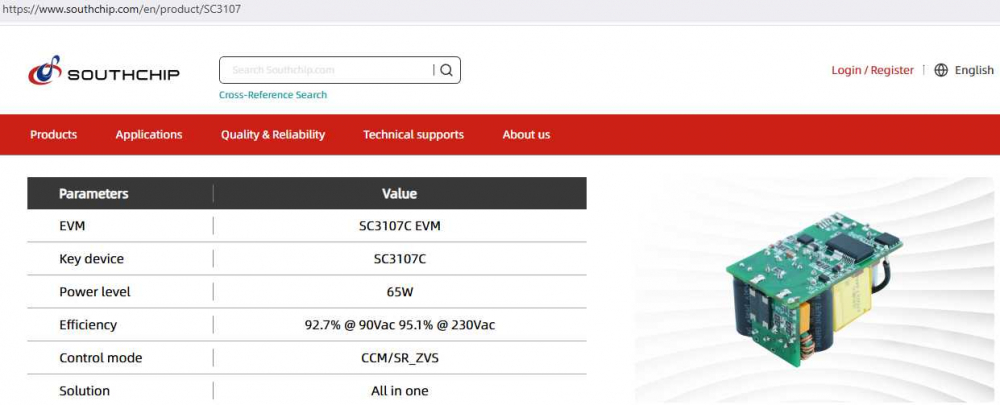The height and width of the screenshot is (405, 1000).
Task: Click the SC3107C EVM value cell
Action: (x=399, y=226)
